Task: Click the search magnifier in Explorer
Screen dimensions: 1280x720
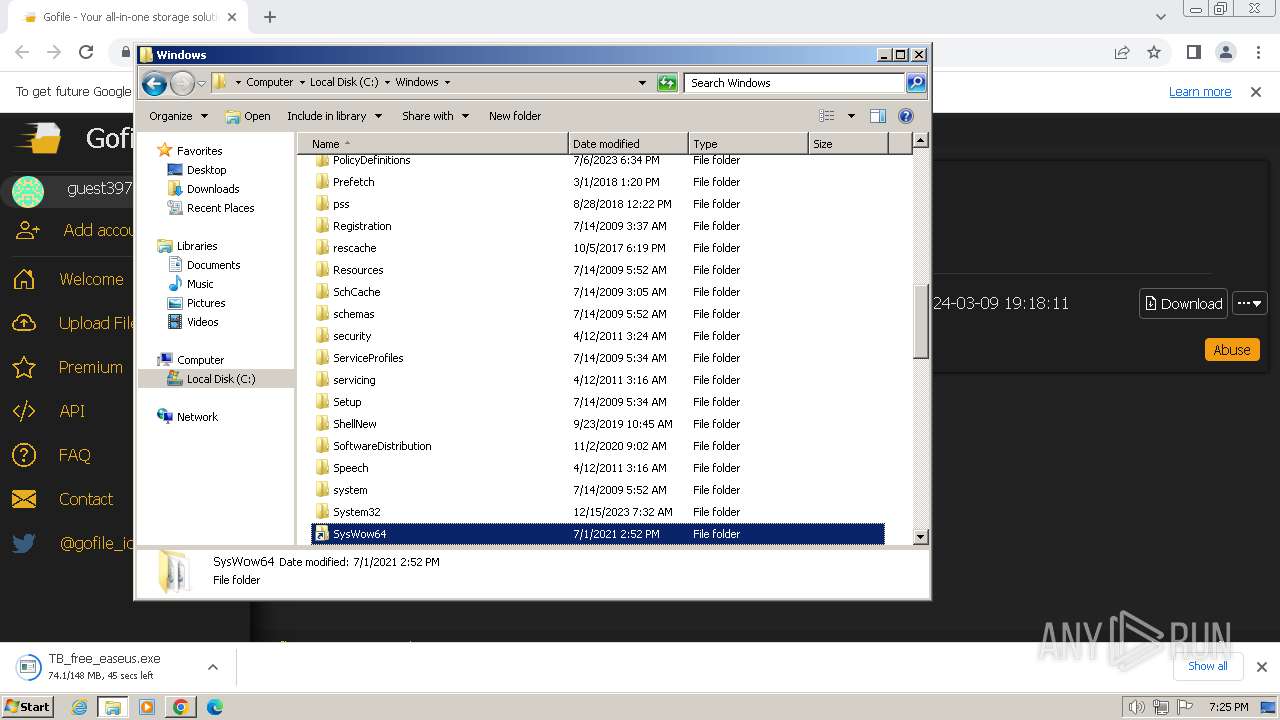Action: click(x=915, y=83)
